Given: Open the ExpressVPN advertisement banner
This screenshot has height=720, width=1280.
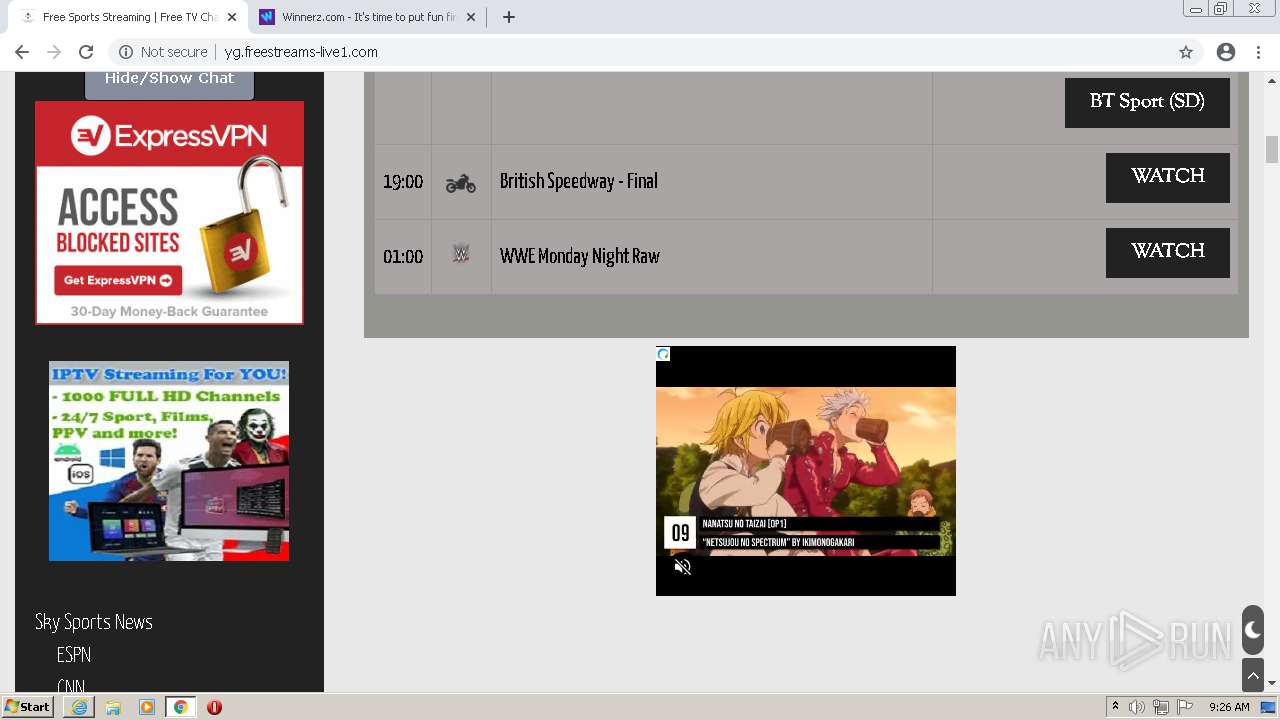Looking at the screenshot, I should [x=169, y=213].
